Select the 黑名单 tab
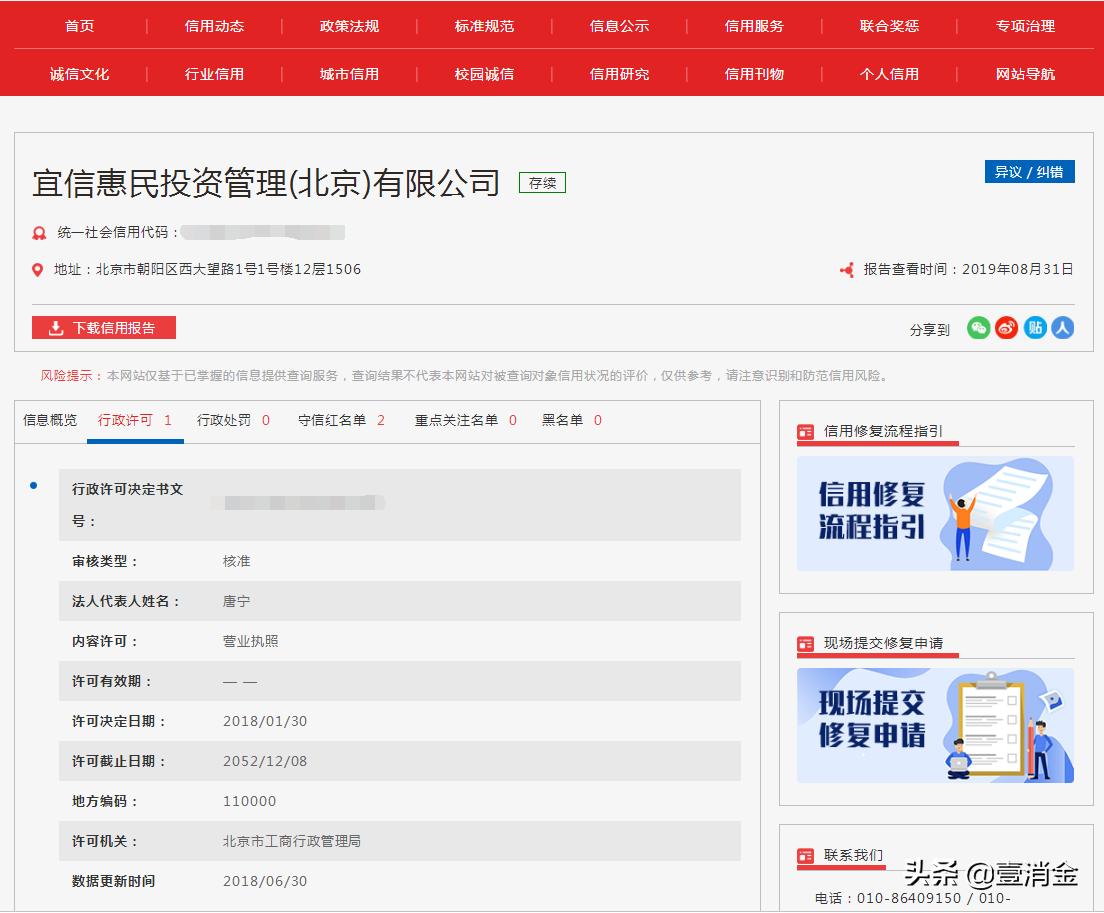The width and height of the screenshot is (1104, 913). click(x=559, y=420)
